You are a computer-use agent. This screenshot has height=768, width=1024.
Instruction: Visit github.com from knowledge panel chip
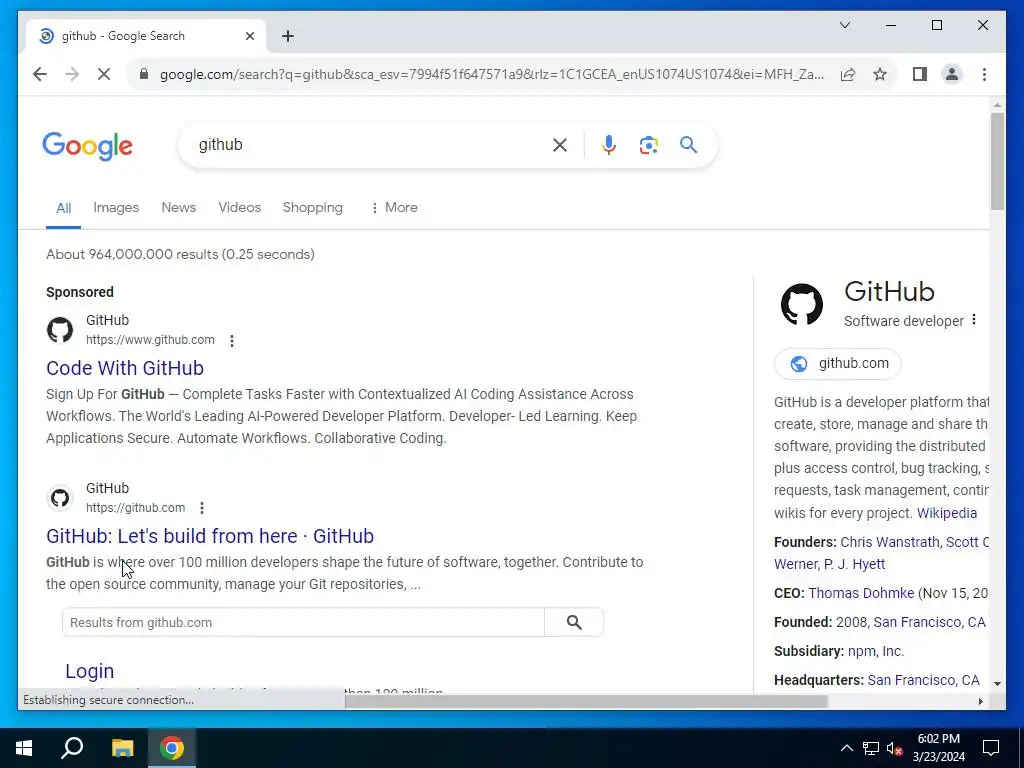click(x=838, y=364)
